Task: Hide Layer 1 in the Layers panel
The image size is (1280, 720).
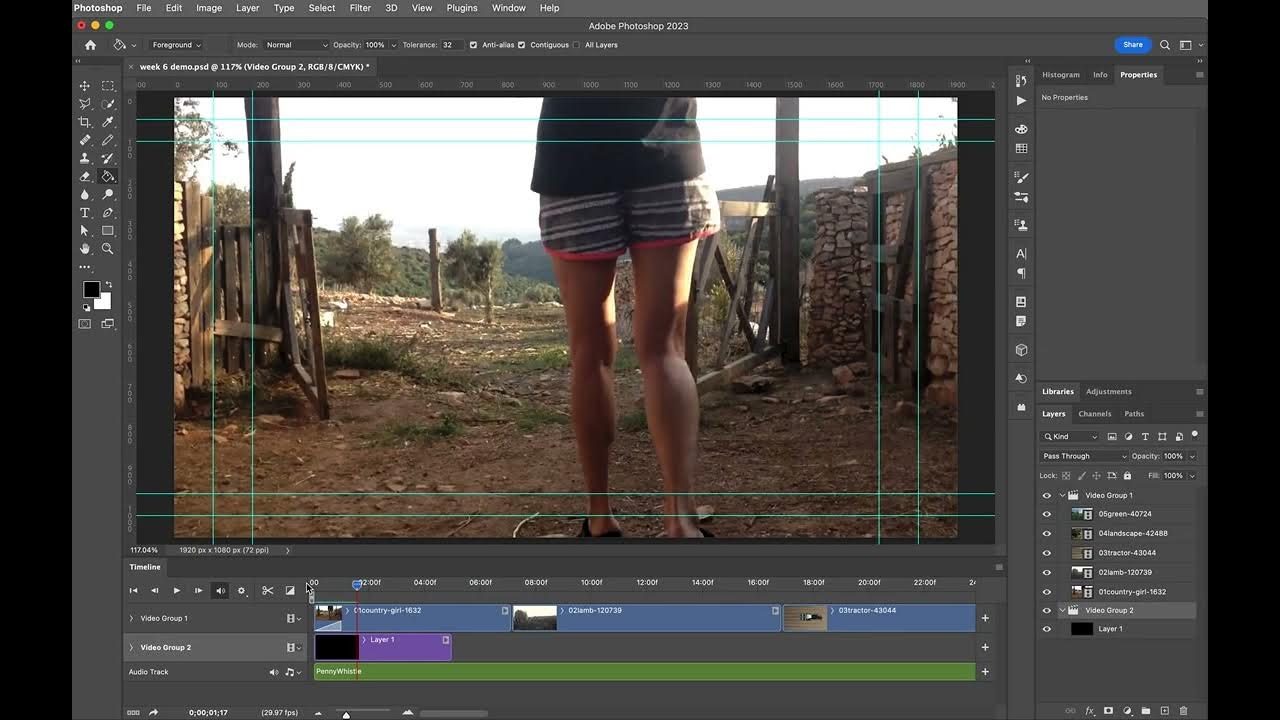Action: coord(1047,629)
